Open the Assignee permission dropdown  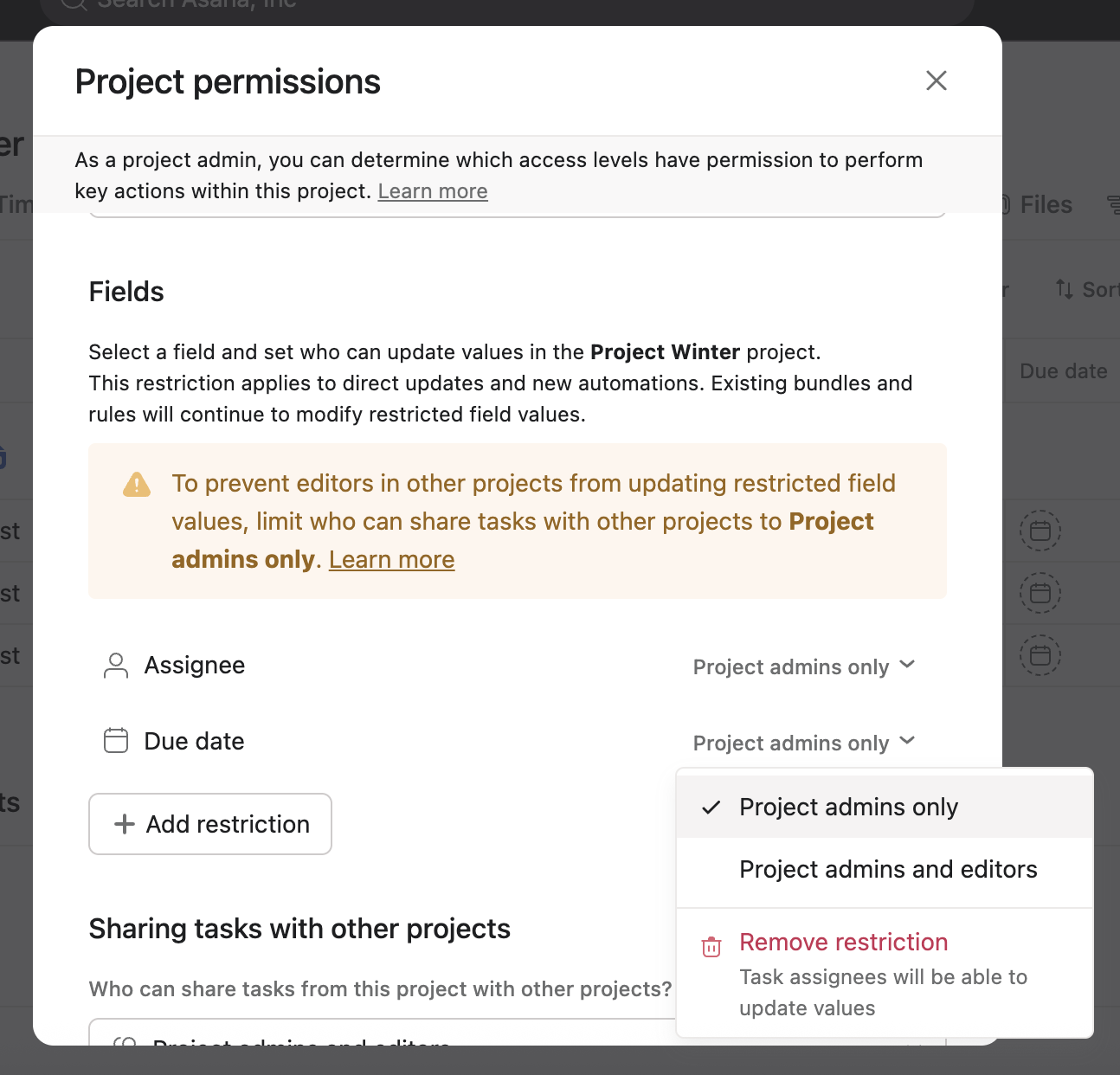[x=803, y=666]
